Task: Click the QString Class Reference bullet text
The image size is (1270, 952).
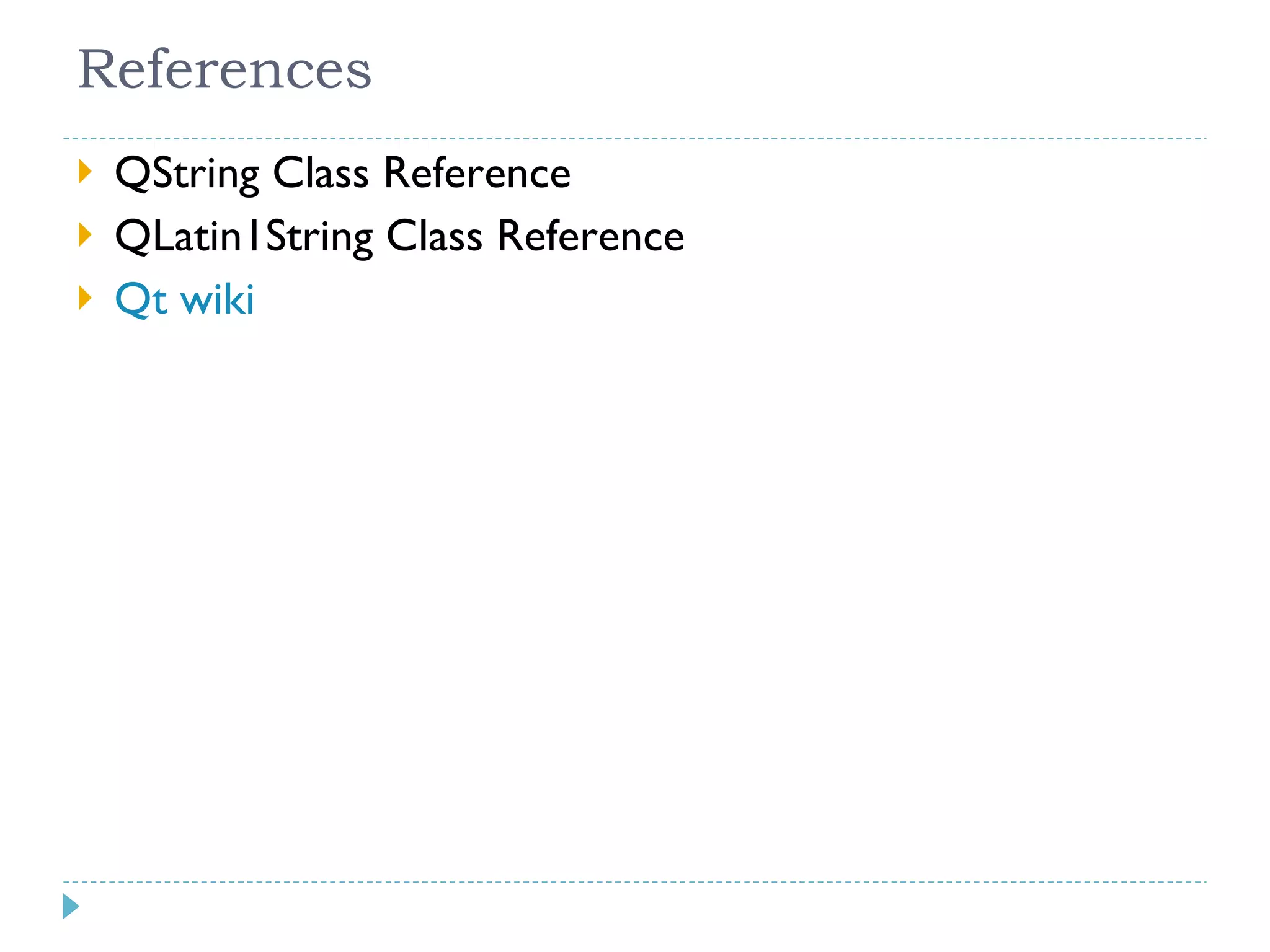Action: coord(342,173)
